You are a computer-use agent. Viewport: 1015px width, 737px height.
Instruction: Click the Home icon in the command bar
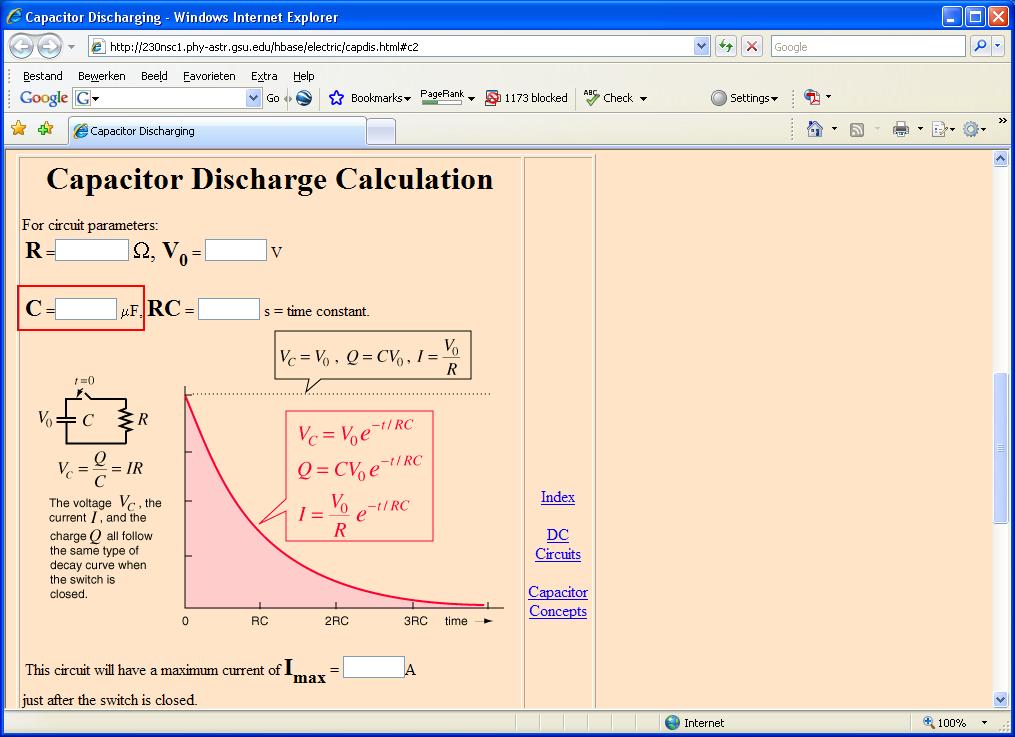pos(815,129)
